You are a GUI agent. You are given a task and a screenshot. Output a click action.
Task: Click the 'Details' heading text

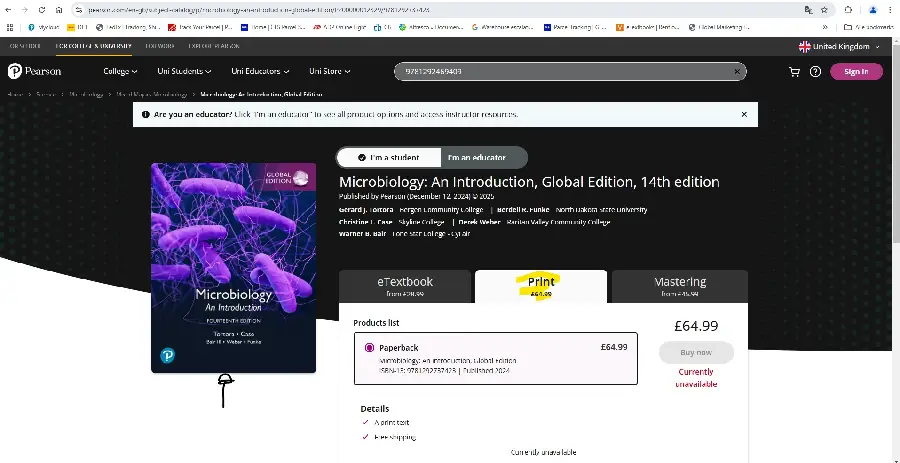(x=375, y=408)
